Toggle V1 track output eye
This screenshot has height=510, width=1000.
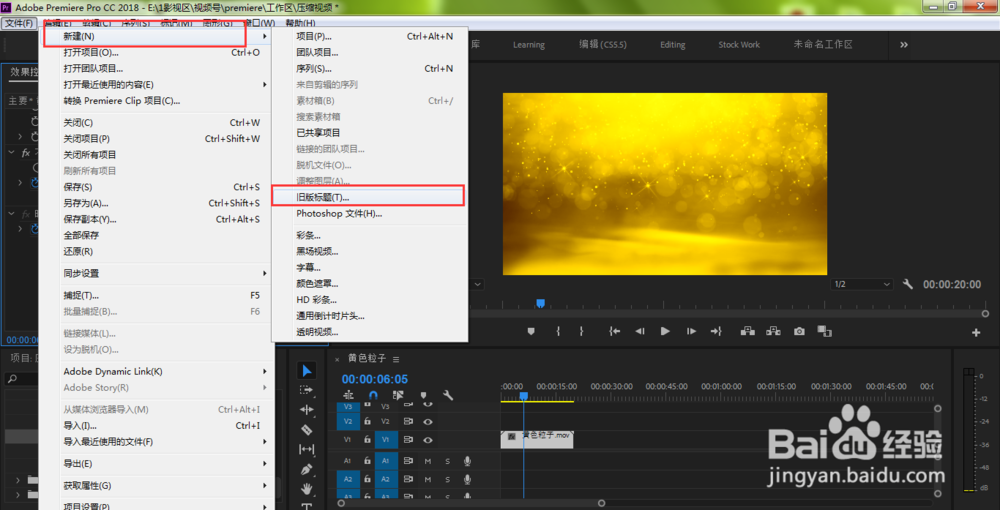428,440
